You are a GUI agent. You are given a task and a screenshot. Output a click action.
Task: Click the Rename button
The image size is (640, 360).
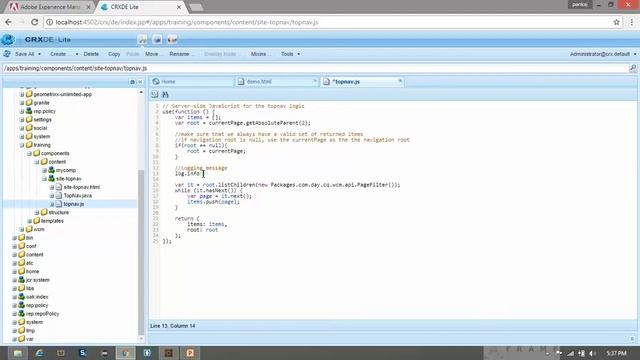click(181, 54)
